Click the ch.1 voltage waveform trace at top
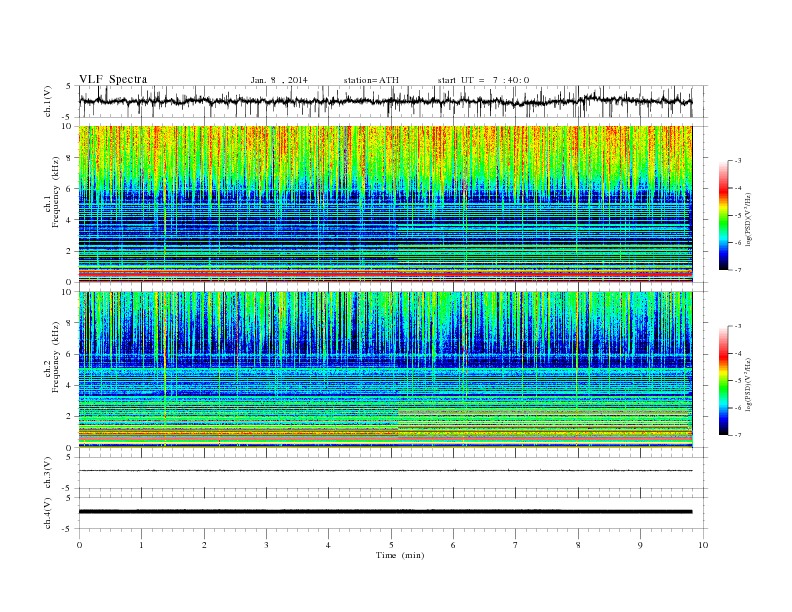Image resolution: width=792 pixels, height=612 pixels. [385, 101]
